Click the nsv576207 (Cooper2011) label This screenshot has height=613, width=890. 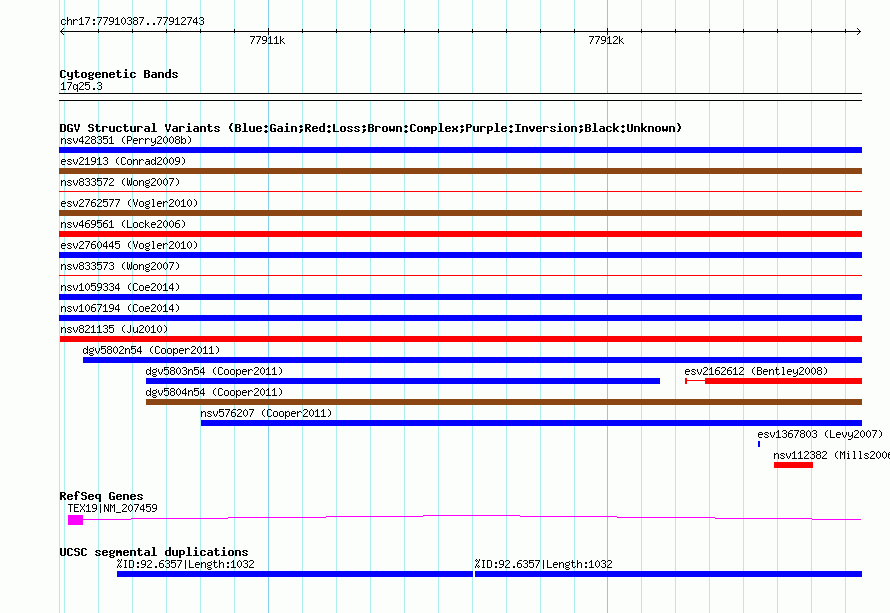(266, 413)
